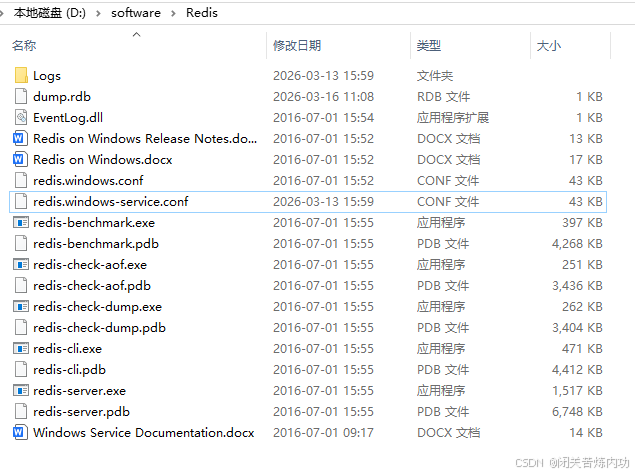Go to the software folder breadcrumb
This screenshot has width=635, height=474.
(x=136, y=13)
